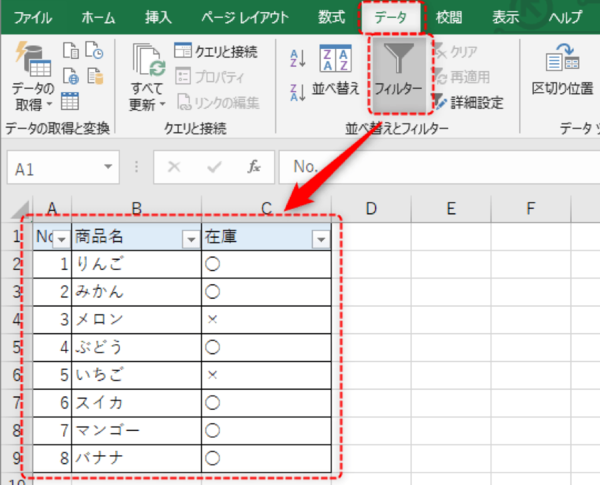Open the 挿入 ribbon tab
Viewport: 600px width, 485px height.
pyautogui.click(x=158, y=18)
